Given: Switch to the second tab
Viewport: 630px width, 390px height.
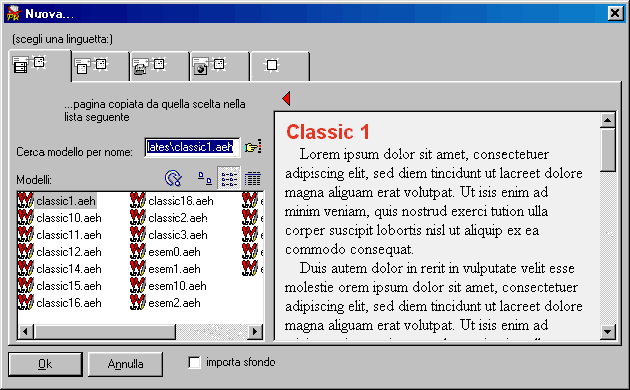Looking at the screenshot, I should click(x=100, y=66).
